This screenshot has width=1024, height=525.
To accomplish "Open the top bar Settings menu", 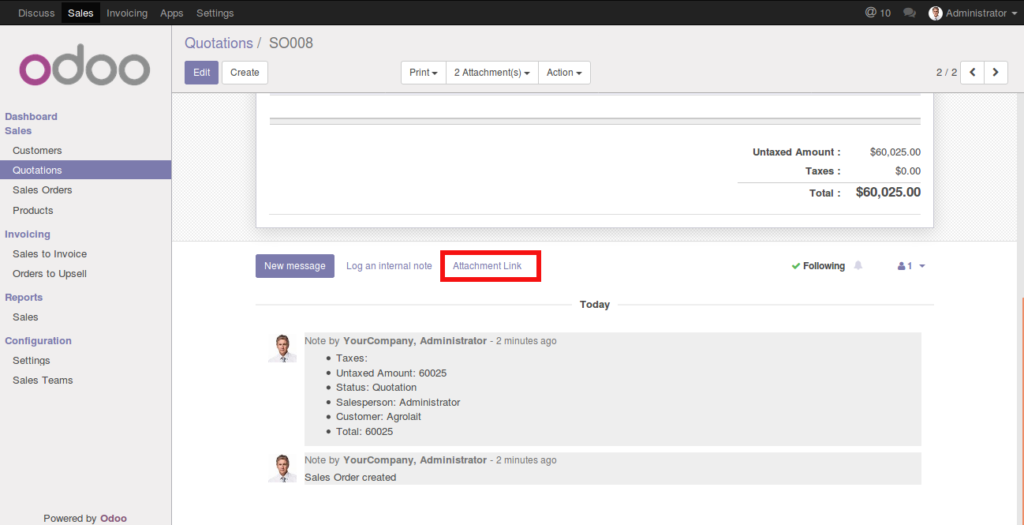I will 215,13.
